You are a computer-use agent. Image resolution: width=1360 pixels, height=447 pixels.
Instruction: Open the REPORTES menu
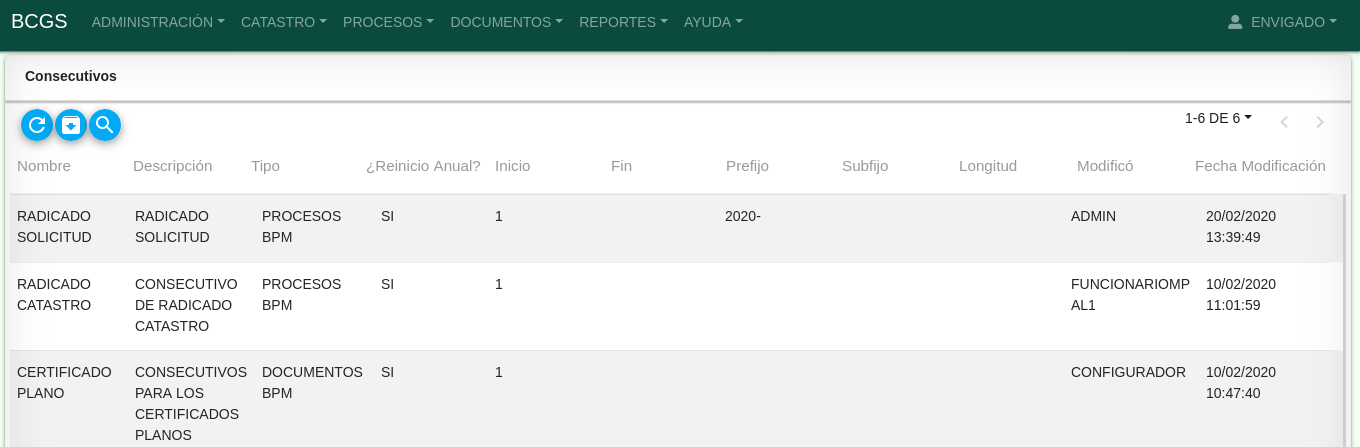point(623,22)
